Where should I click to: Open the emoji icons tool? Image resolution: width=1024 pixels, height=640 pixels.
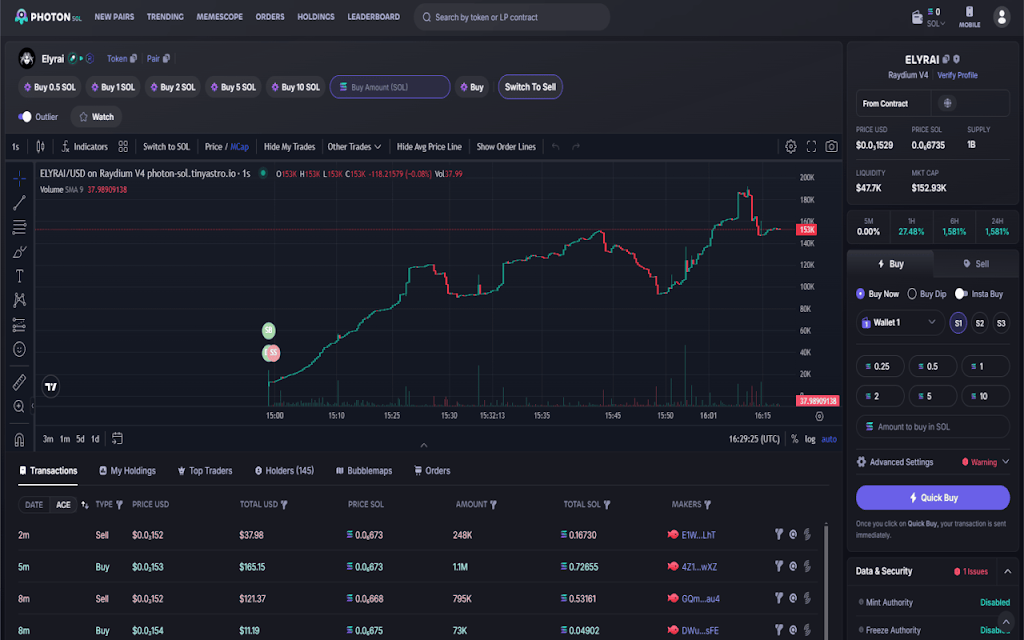coord(20,349)
